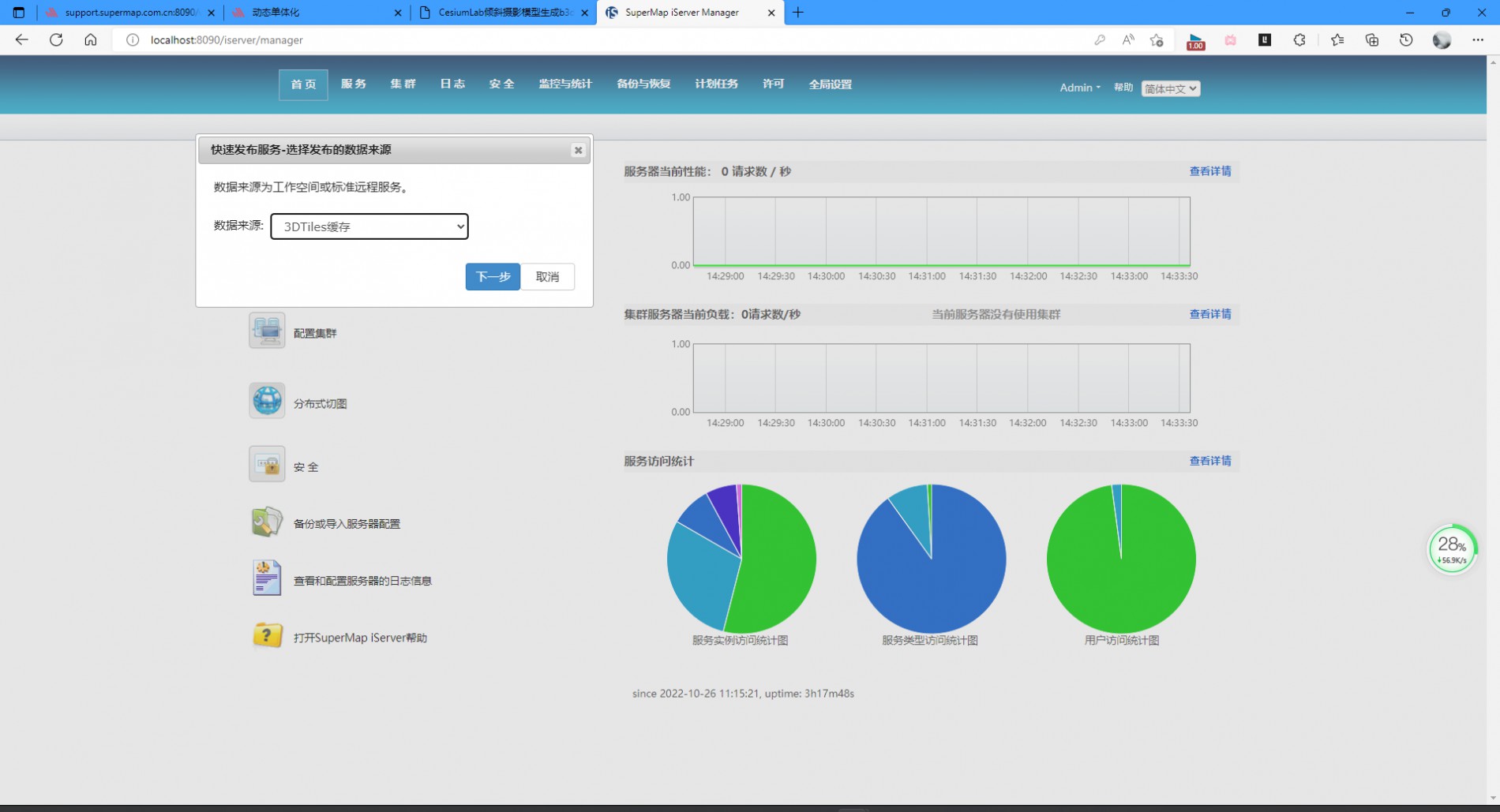Open the browser history clock icon
The height and width of the screenshot is (812, 1500).
point(1406,39)
